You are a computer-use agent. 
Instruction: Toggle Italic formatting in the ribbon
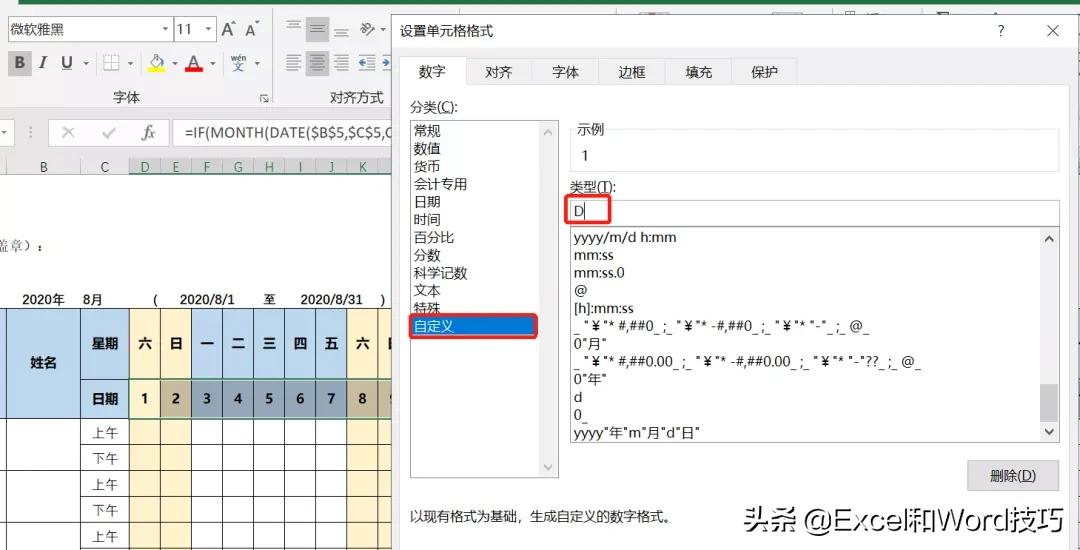click(x=43, y=63)
